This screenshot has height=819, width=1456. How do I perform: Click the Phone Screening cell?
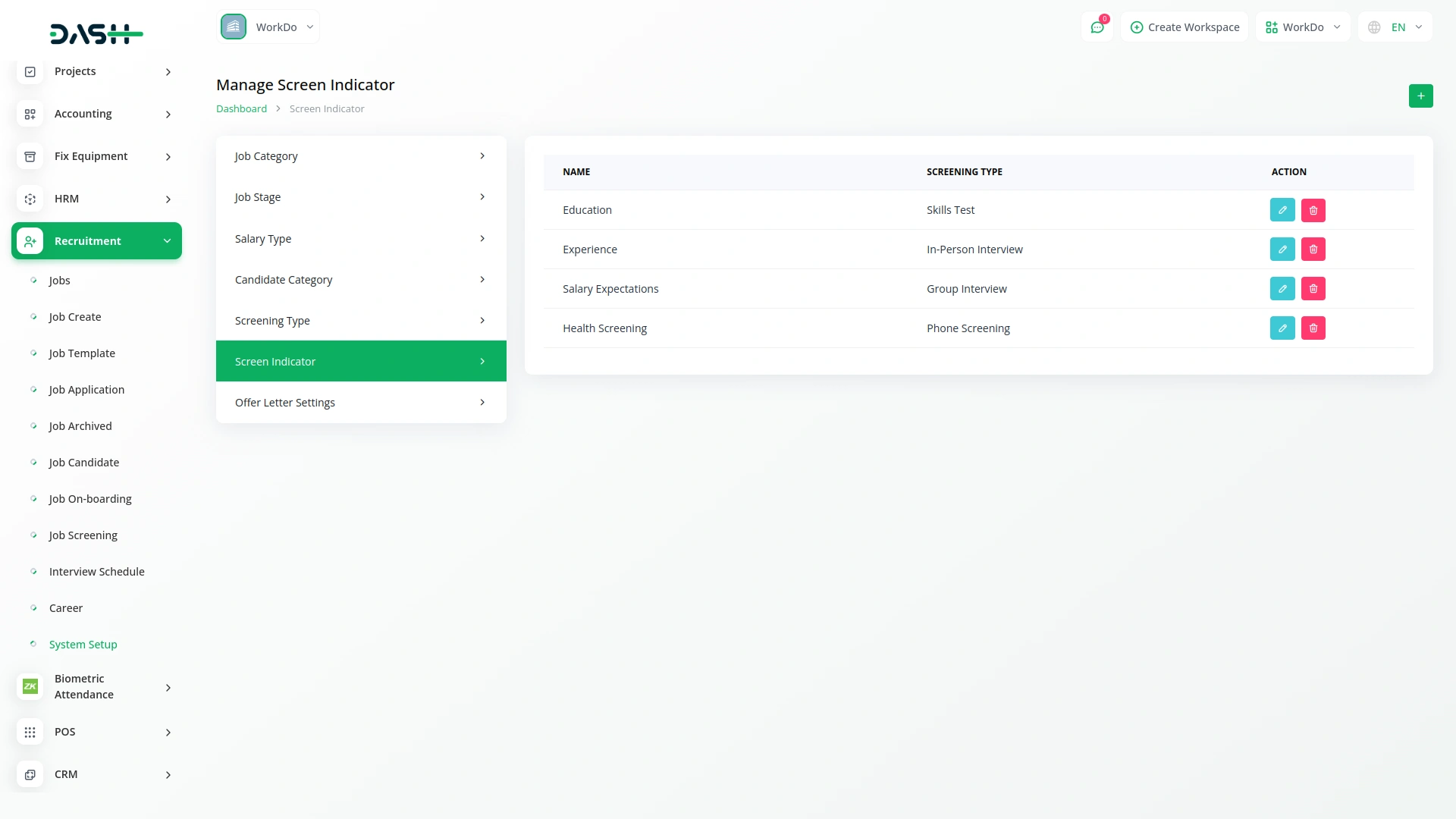tap(968, 328)
